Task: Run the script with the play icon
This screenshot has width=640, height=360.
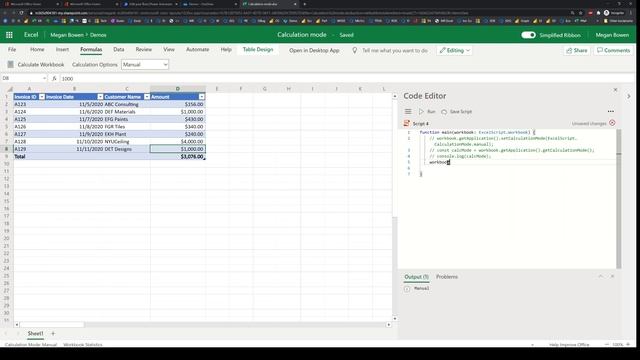Action: click(x=421, y=111)
